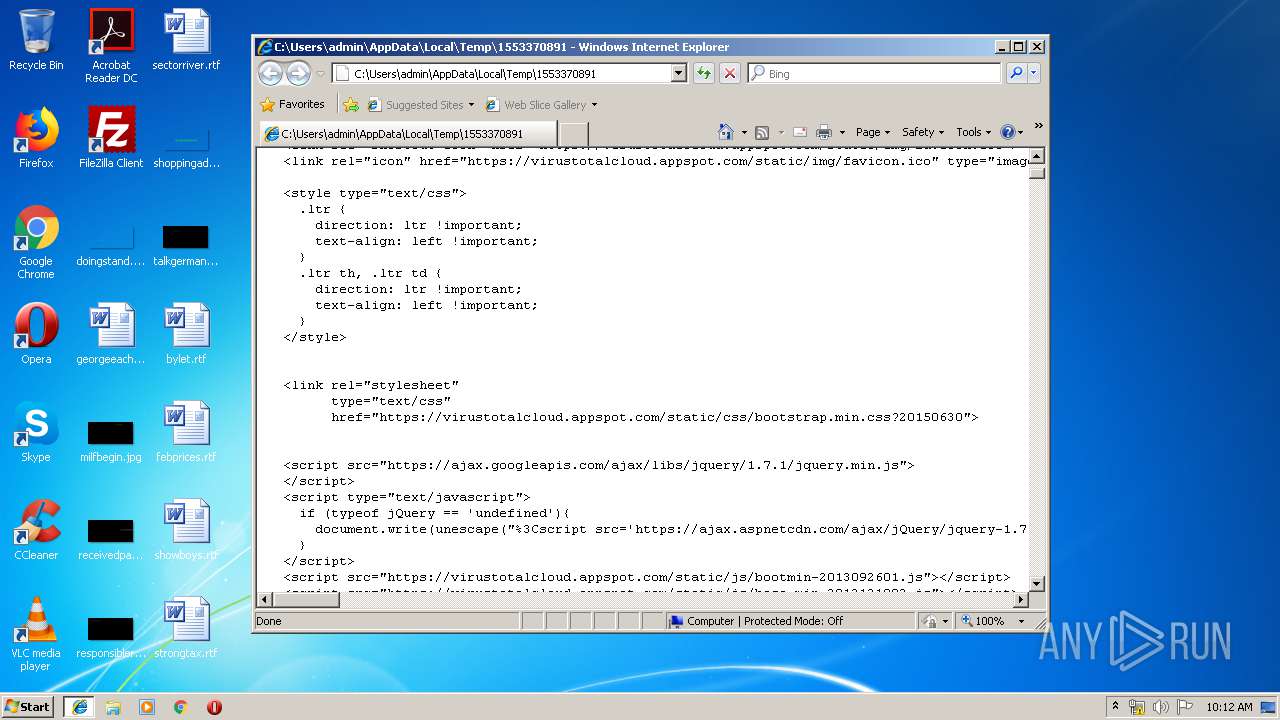
Task: Select bylet.rtf desktop file
Action: [186, 334]
